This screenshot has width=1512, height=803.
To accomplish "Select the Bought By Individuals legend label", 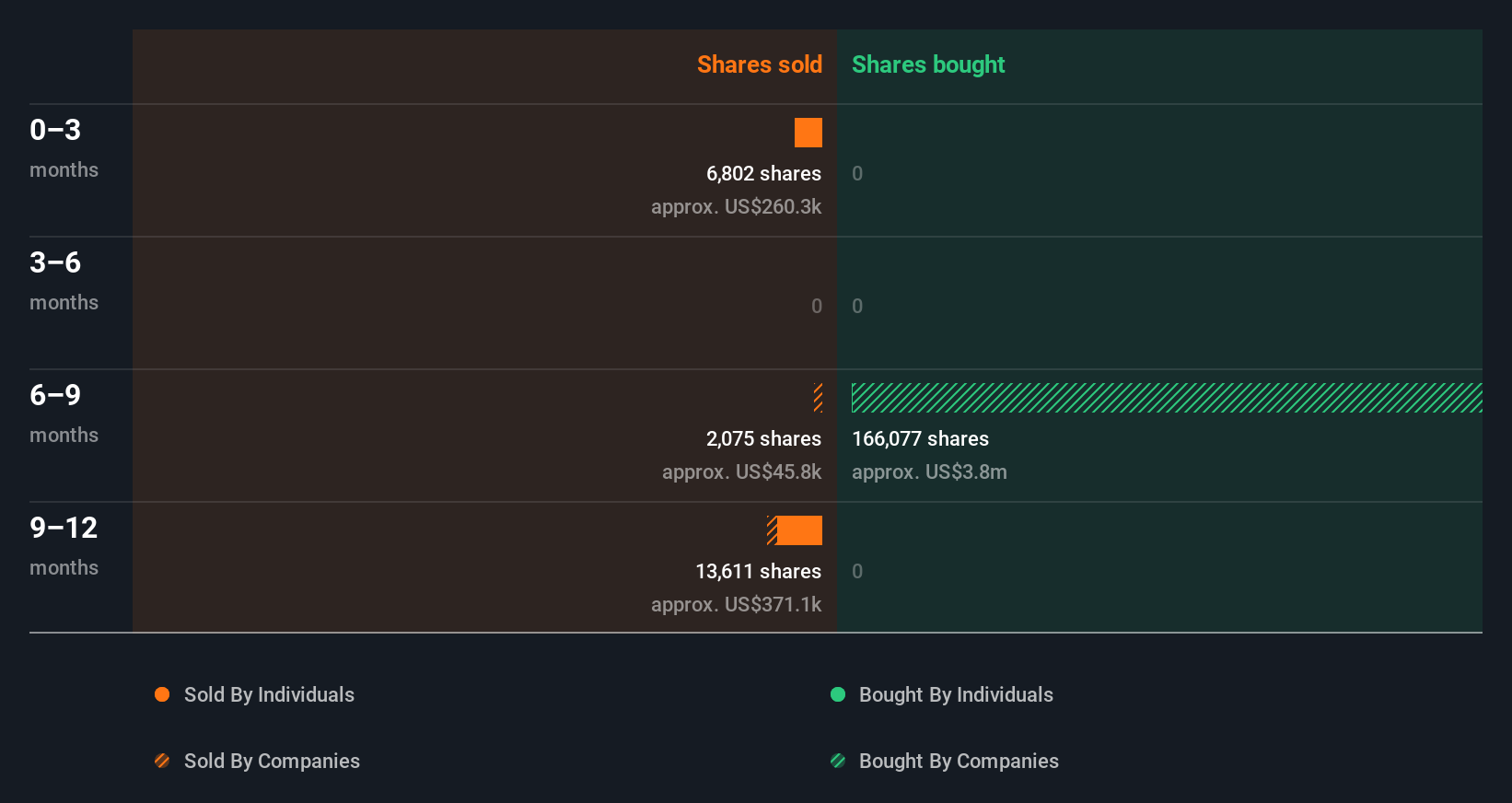I will click(x=956, y=695).
